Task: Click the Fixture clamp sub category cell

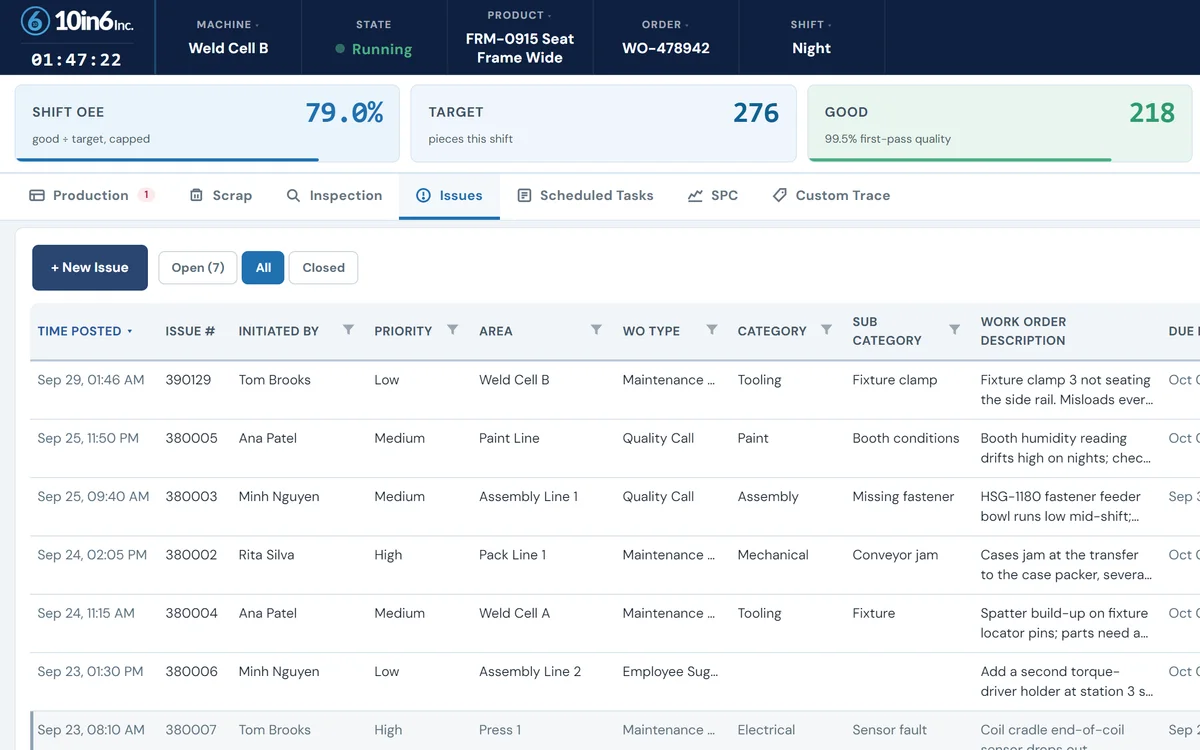Action: [x=895, y=380]
